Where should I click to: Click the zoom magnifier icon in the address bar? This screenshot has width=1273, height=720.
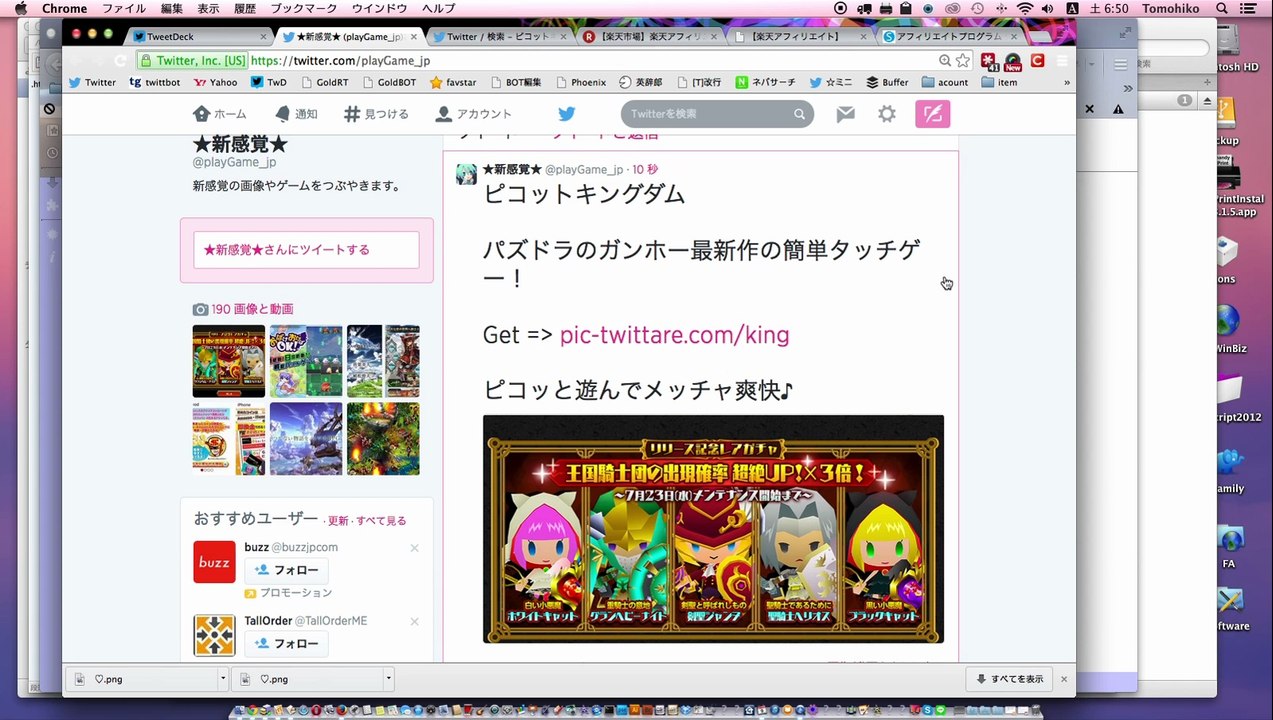pos(944,61)
